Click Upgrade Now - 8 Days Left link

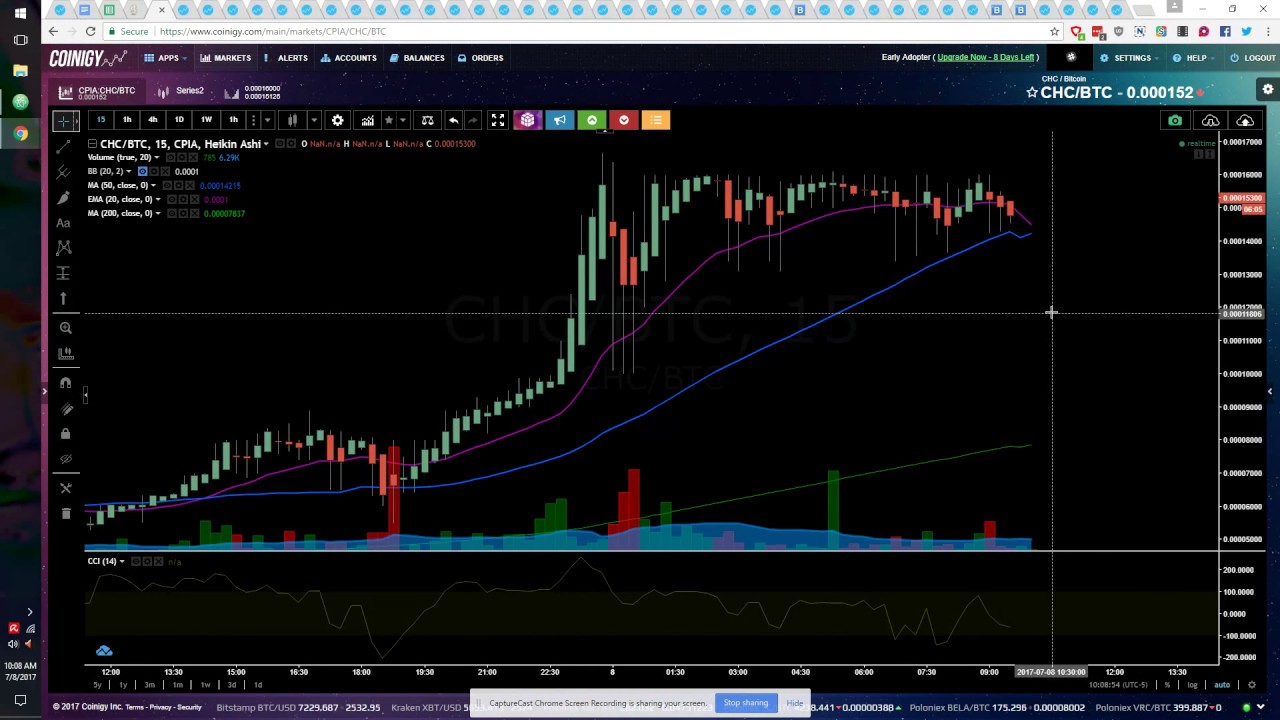click(x=985, y=57)
